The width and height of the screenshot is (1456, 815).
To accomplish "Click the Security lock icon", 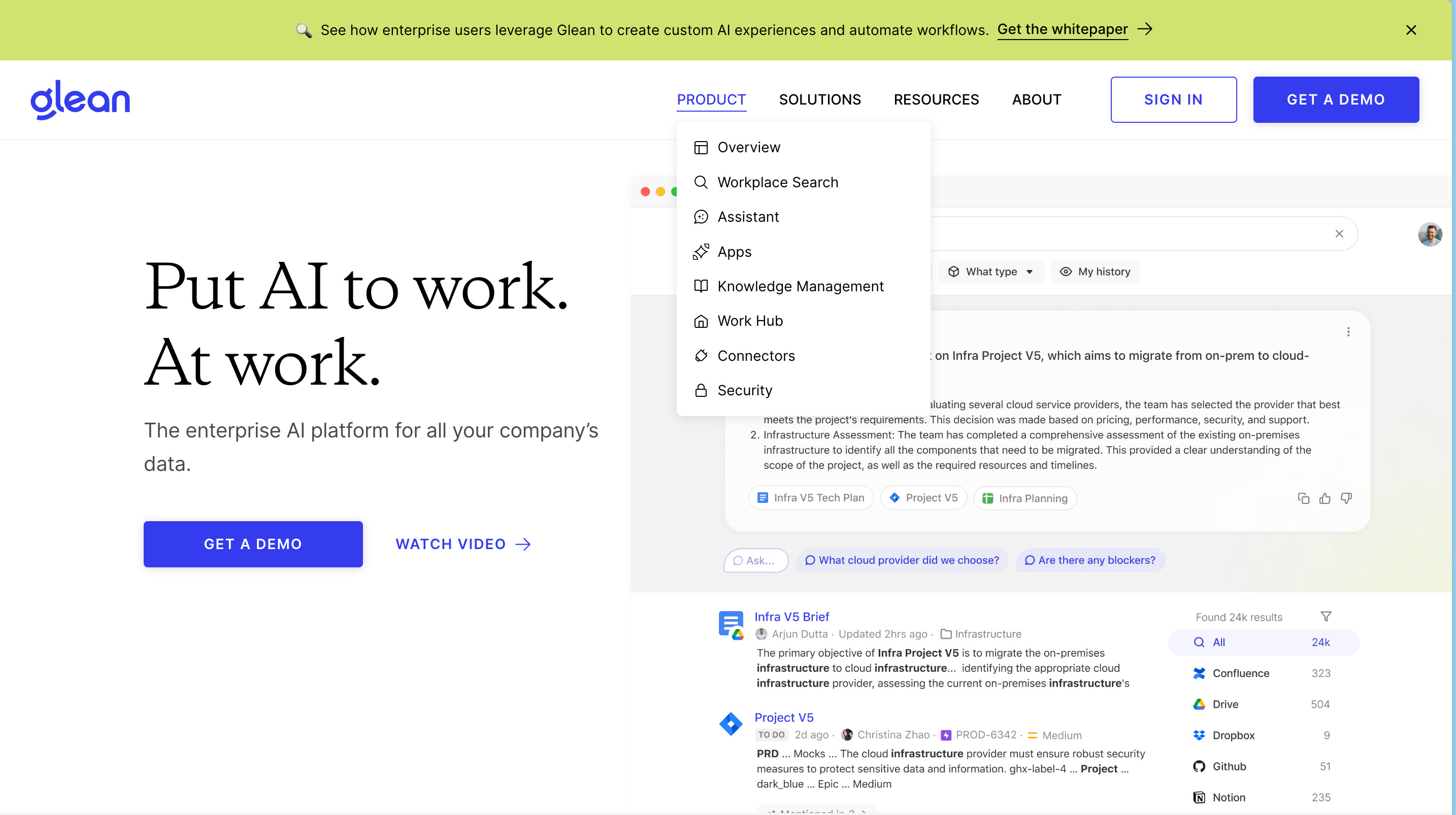I will pos(701,391).
